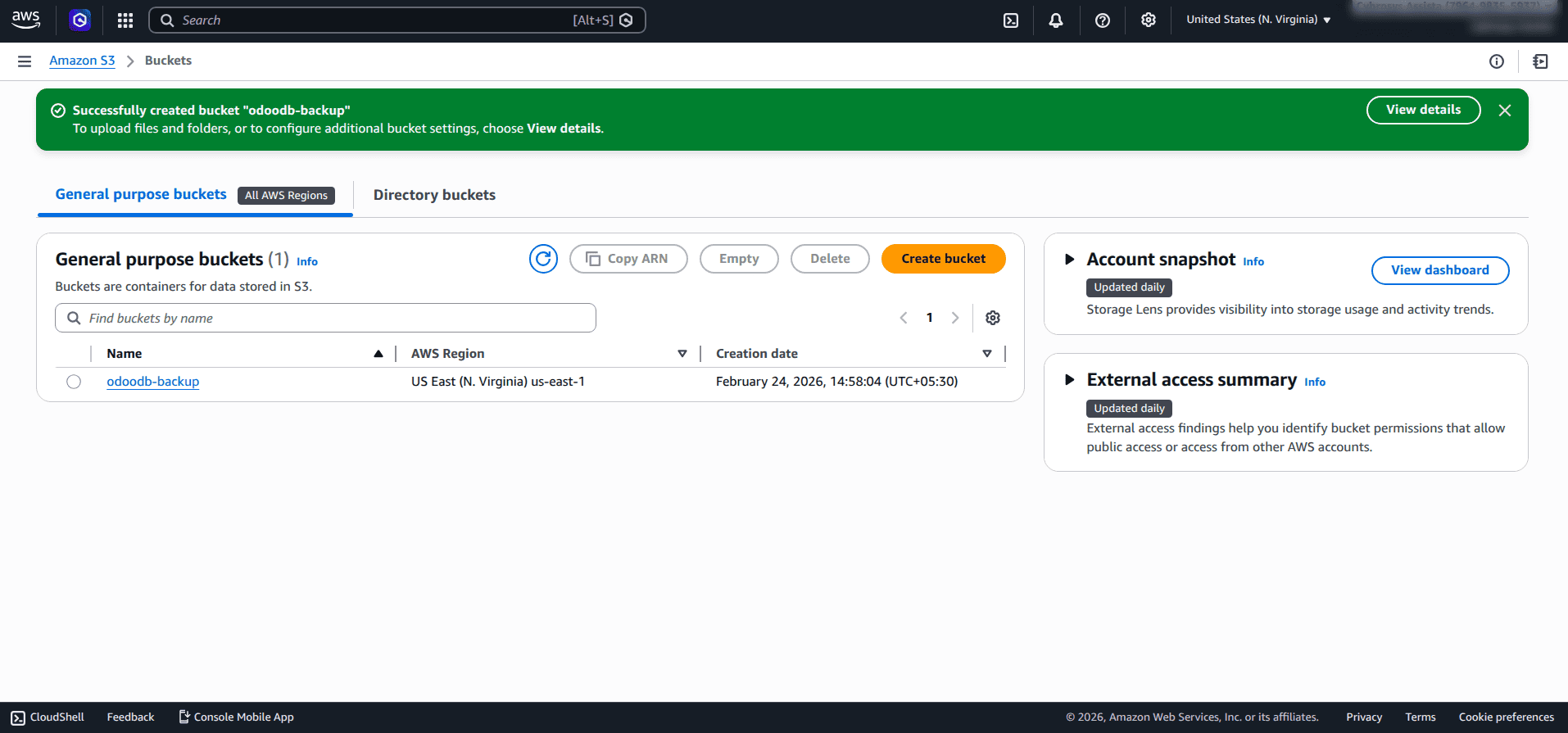Click the Empty button

pyautogui.click(x=739, y=259)
